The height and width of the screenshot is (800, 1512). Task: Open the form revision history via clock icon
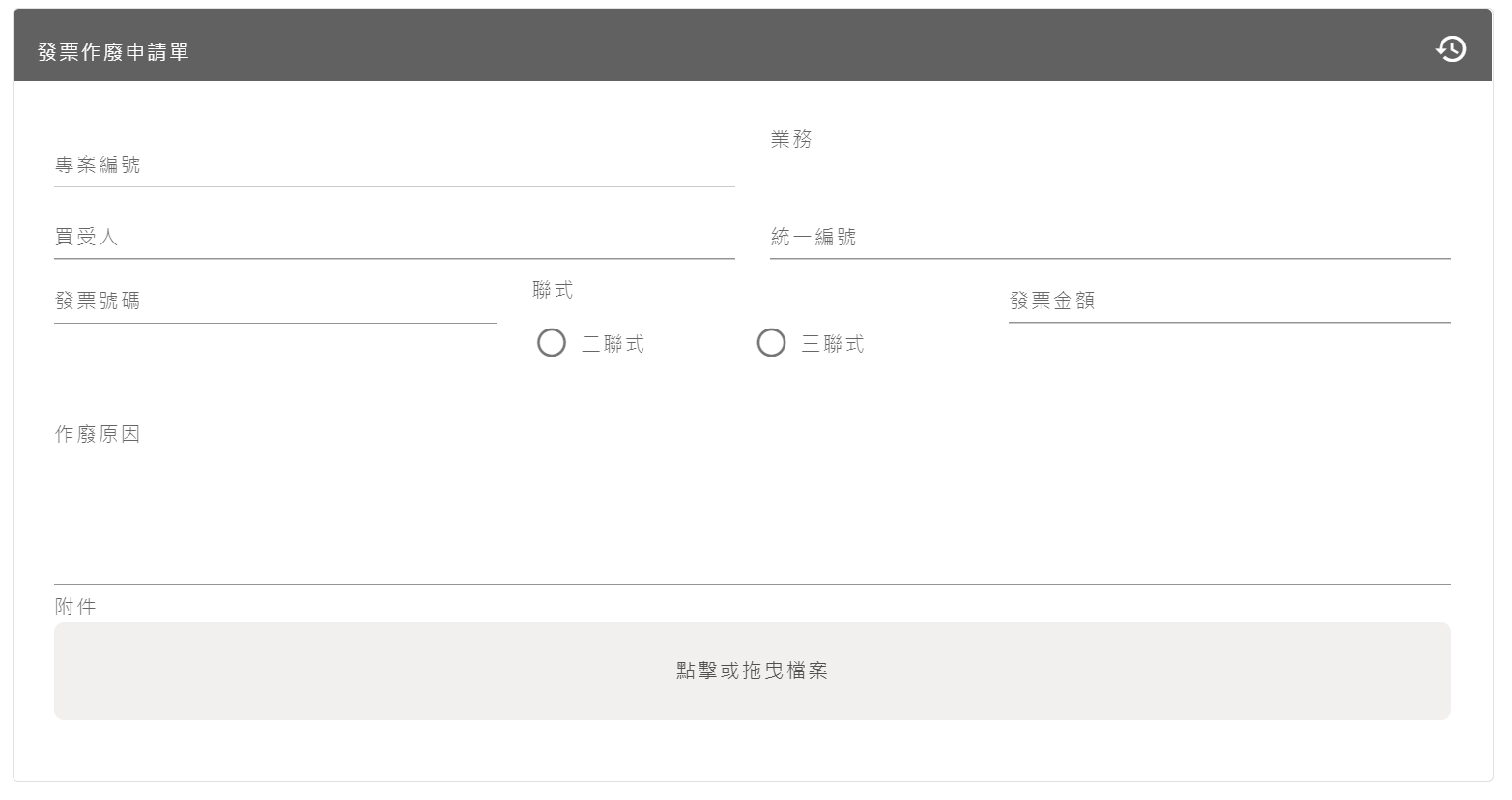click(x=1449, y=48)
